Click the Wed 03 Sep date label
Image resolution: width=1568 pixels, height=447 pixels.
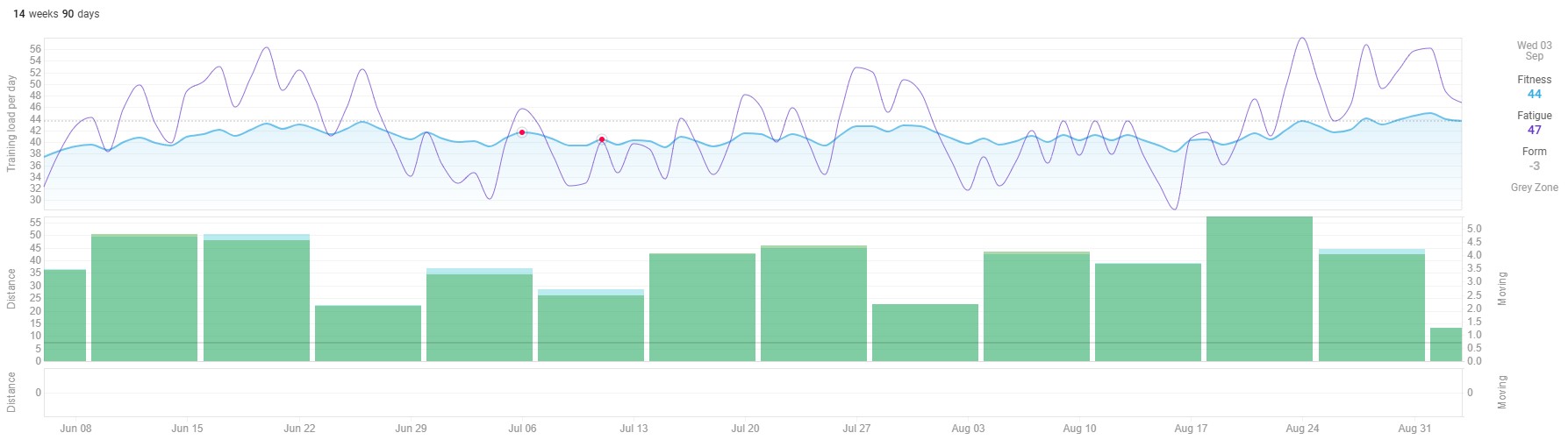click(x=1534, y=51)
